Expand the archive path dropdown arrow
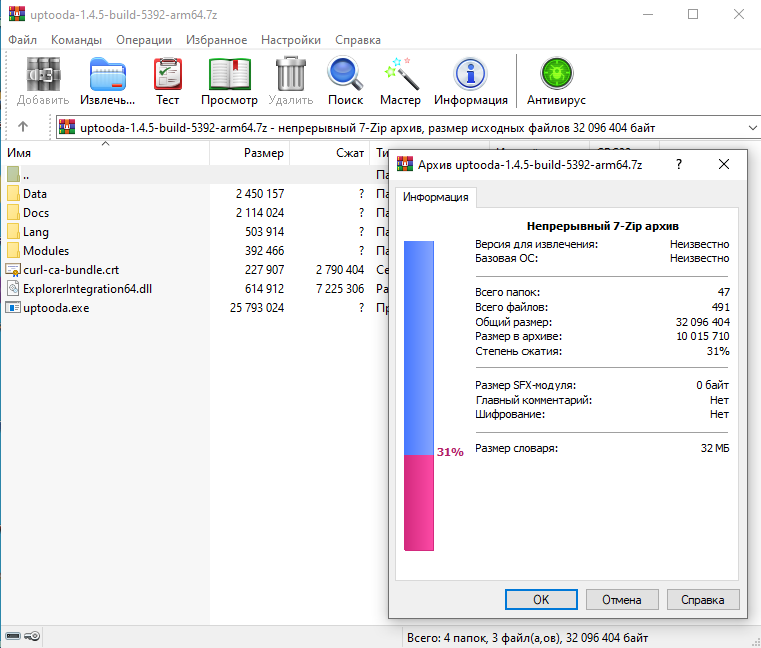Viewport: 761px width, 648px height. tap(752, 128)
